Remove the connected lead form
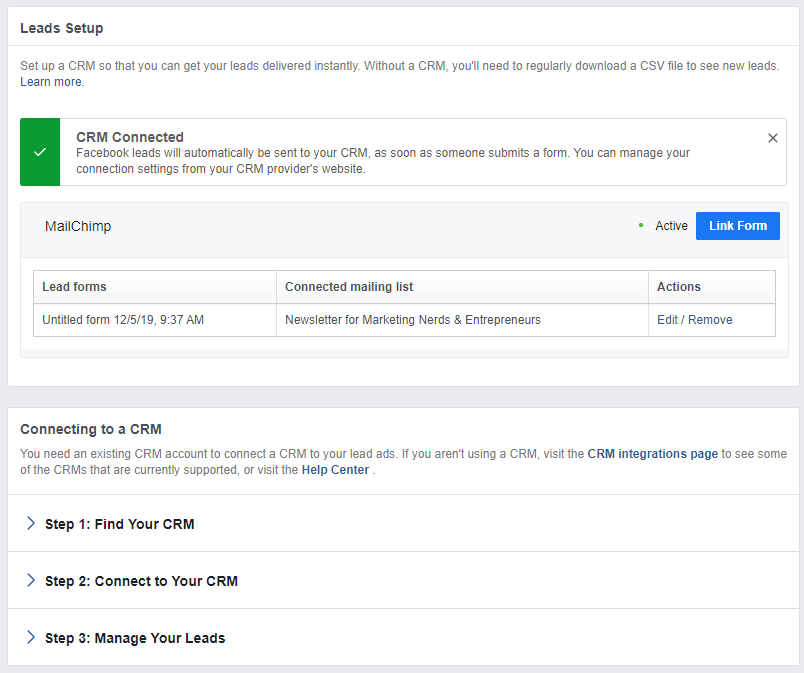The image size is (804, 673). point(710,320)
